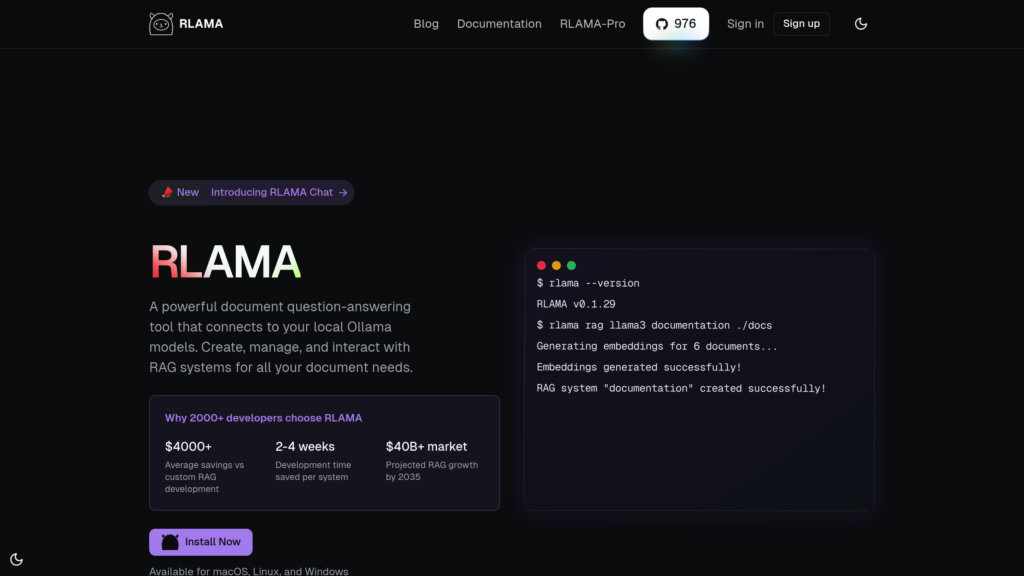Open the Introducing RLAMA Chat announcement
This screenshot has height=576, width=1024.
[269, 192]
